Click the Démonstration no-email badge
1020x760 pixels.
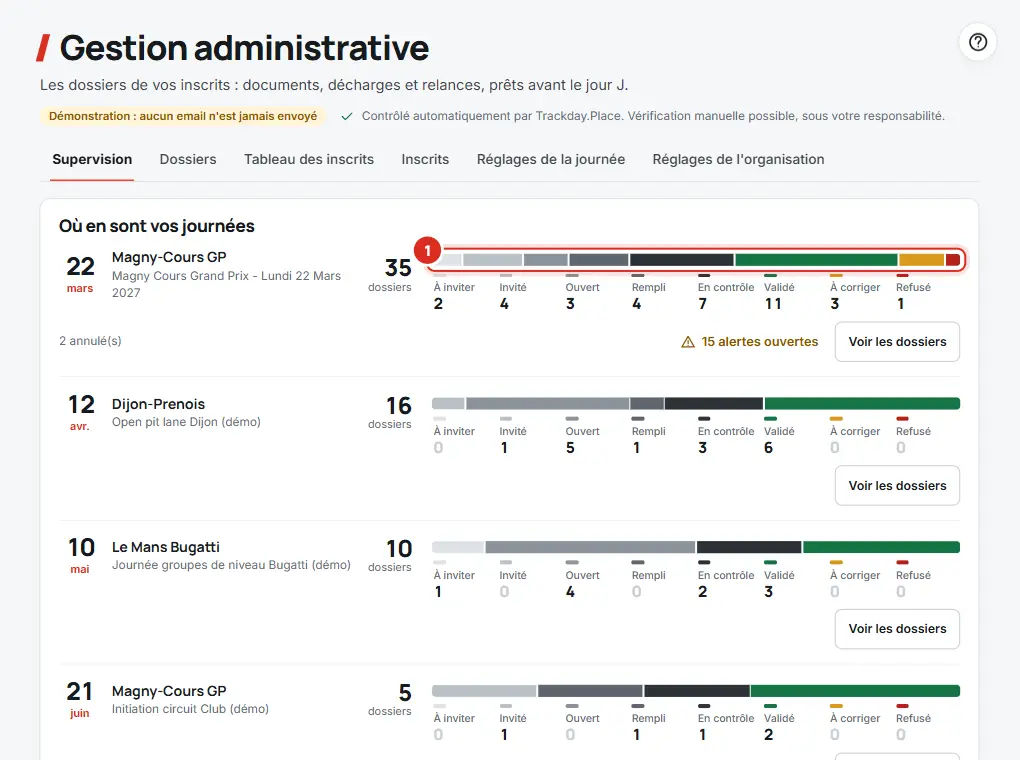pyautogui.click(x=183, y=116)
